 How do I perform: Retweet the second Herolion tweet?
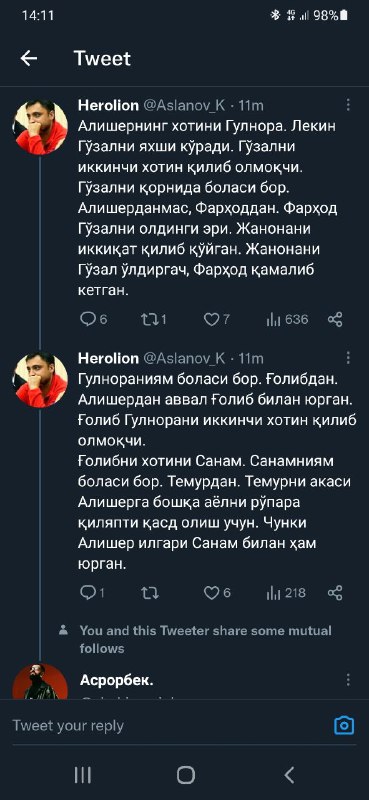pos(150,592)
